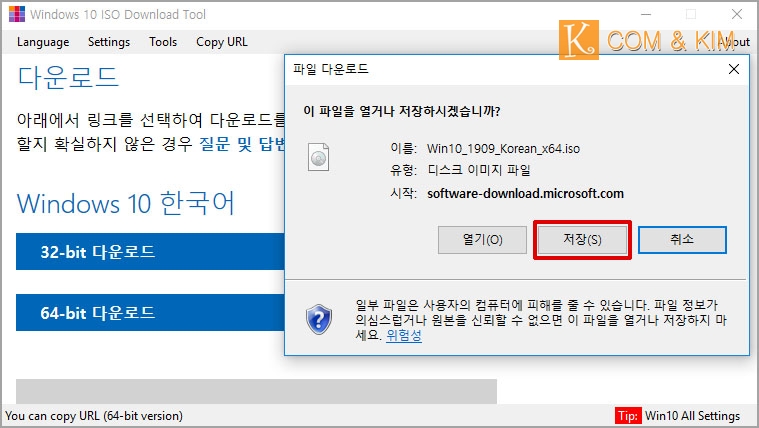This screenshot has height=428, width=759.
Task: Click the red Tip: label in status bar
Action: pos(628,416)
